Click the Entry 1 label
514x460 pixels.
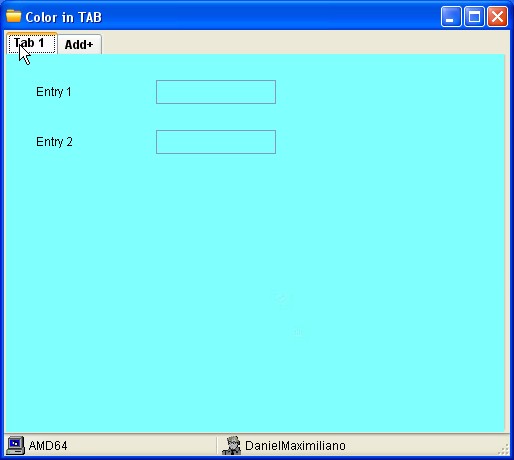pyautogui.click(x=54, y=92)
